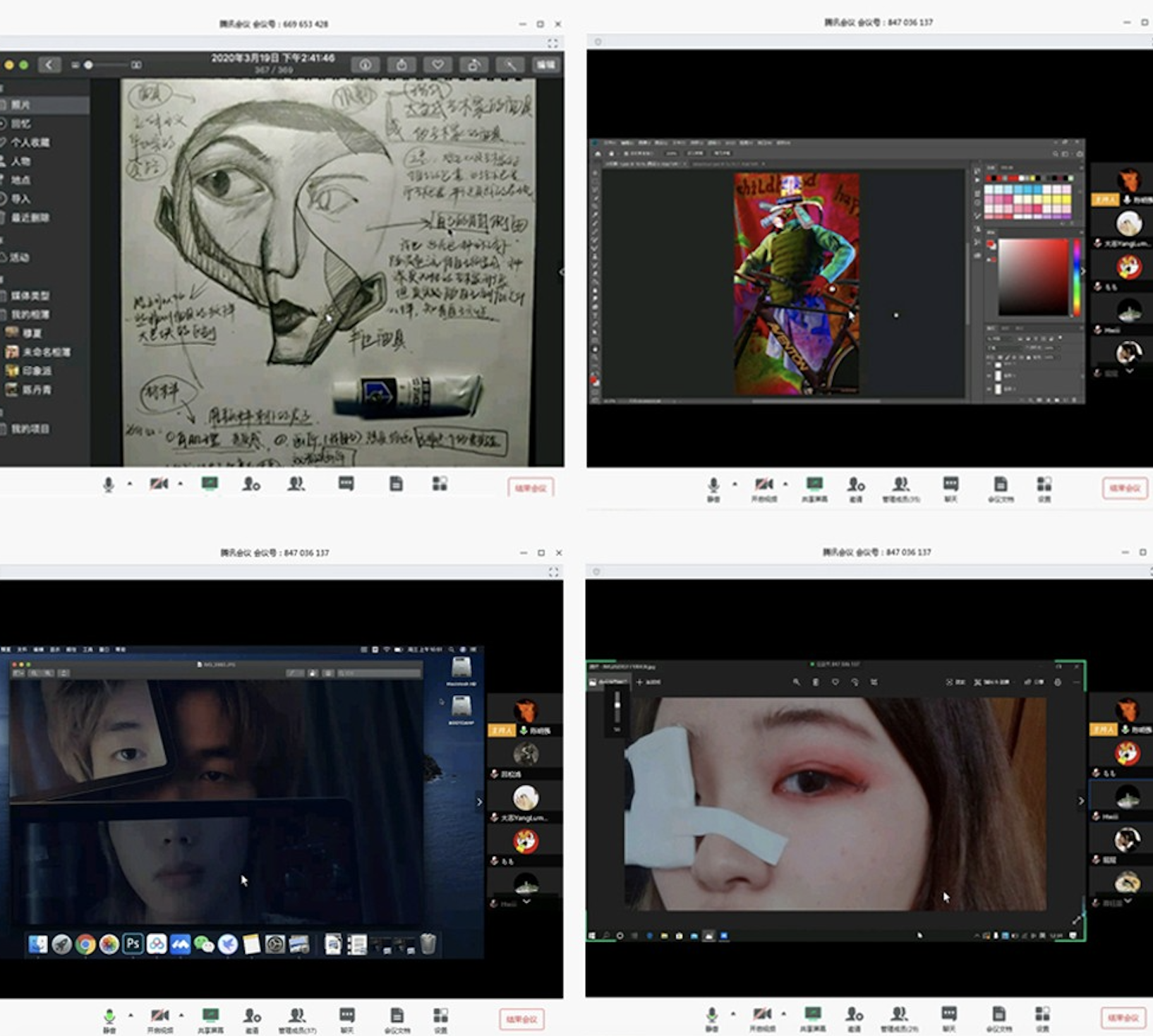
Task: Go back in Photos app showing sketch
Action: [49, 65]
